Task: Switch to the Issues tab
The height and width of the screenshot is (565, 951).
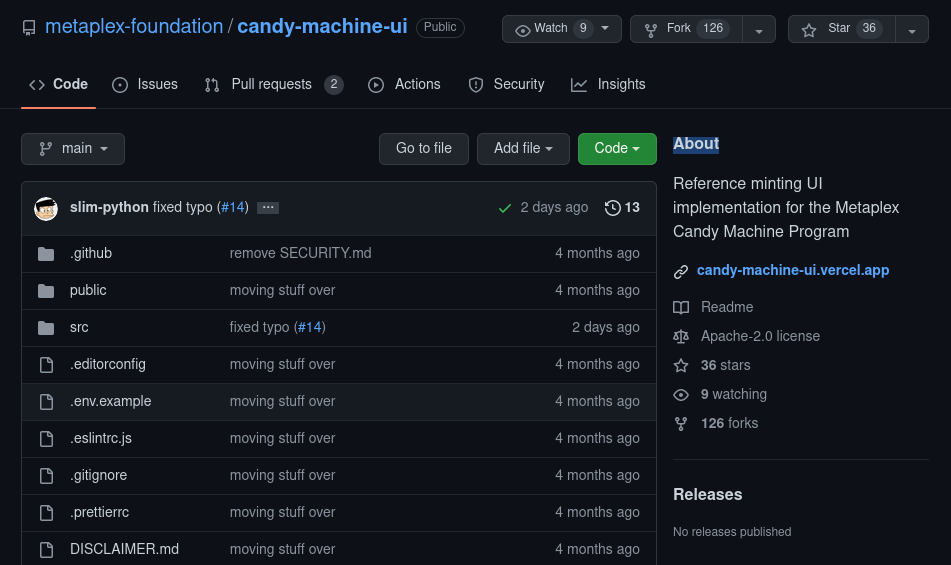Action: pos(145,85)
